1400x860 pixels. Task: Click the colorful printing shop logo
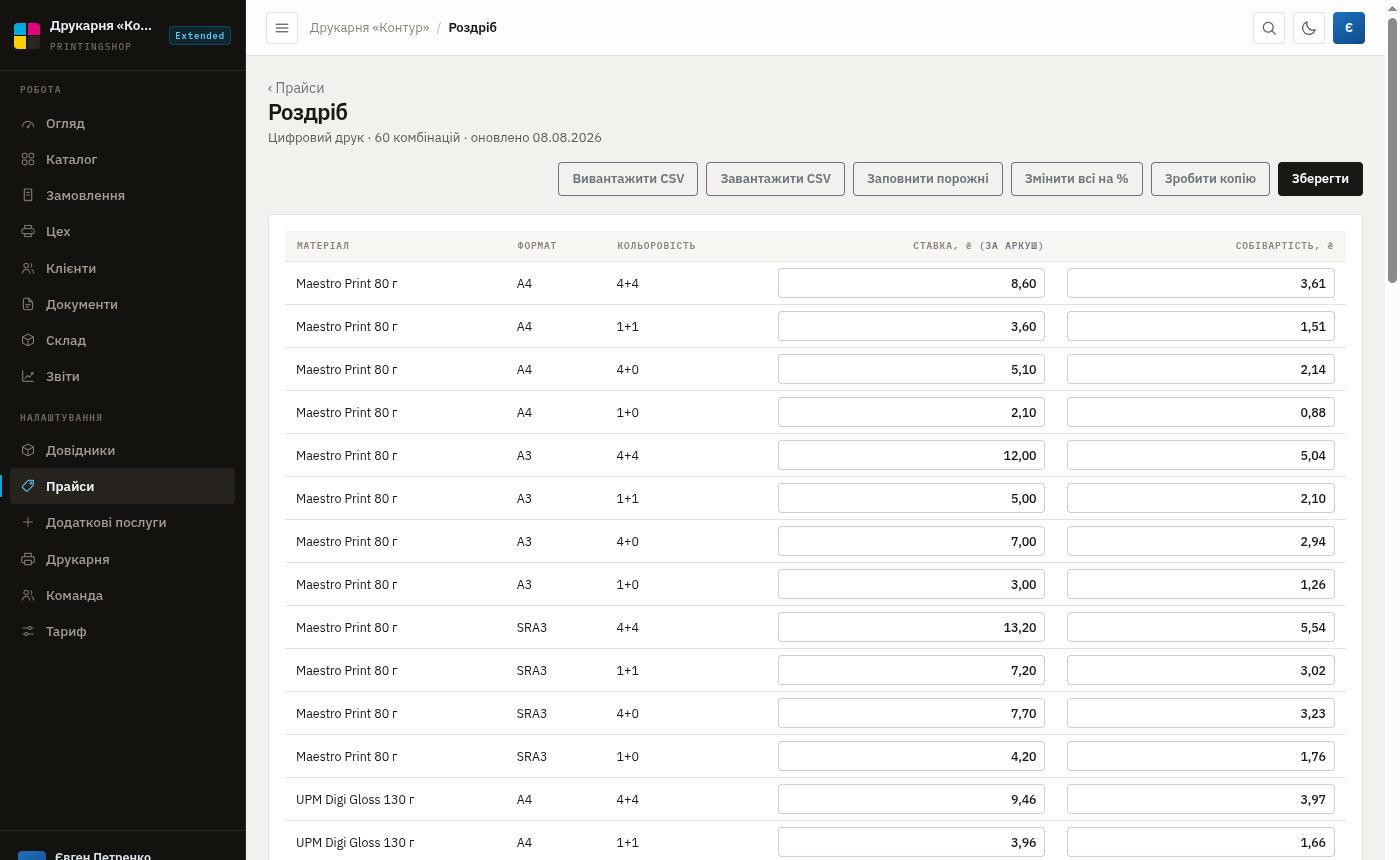[x=27, y=36]
